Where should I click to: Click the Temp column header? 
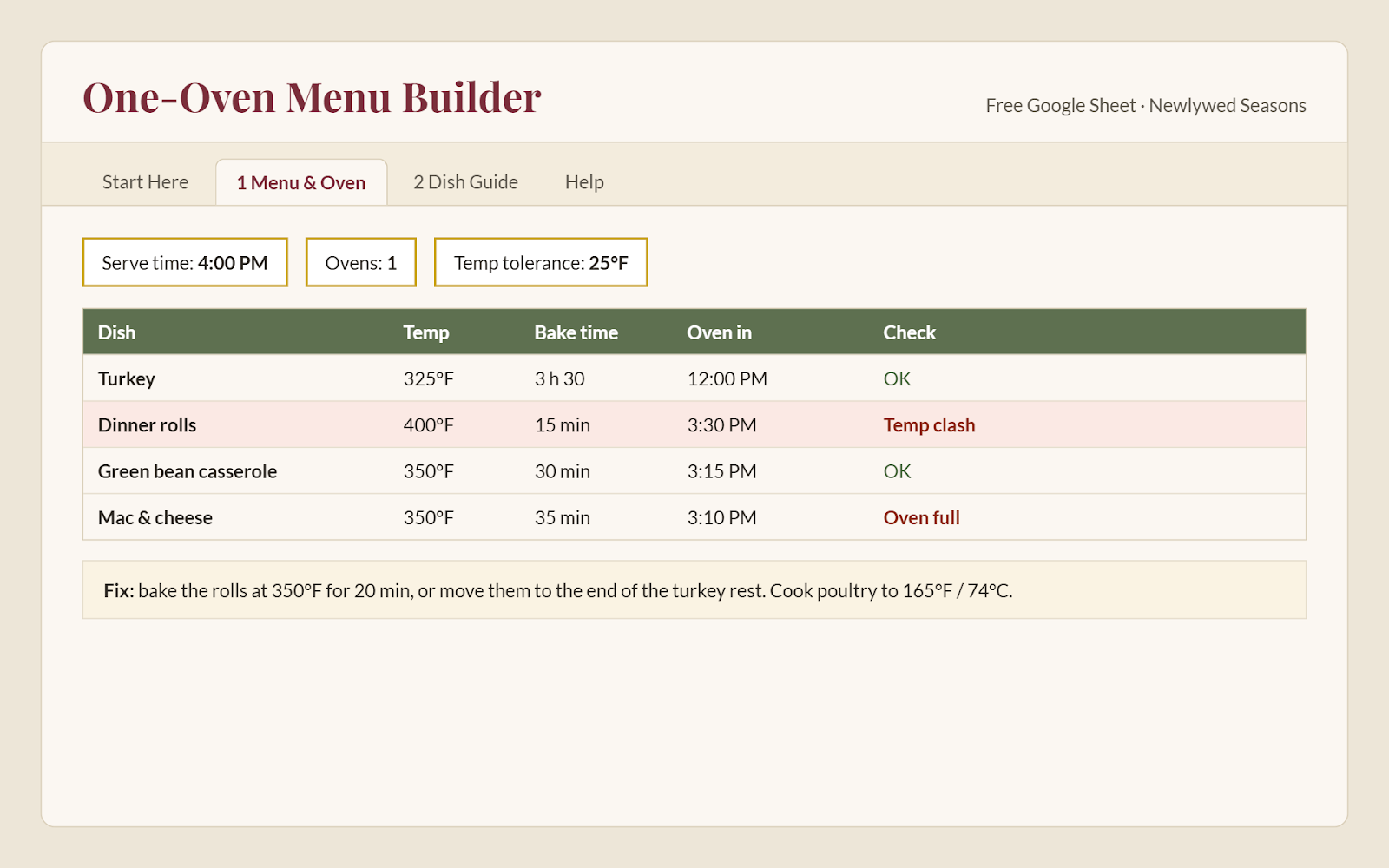426,332
